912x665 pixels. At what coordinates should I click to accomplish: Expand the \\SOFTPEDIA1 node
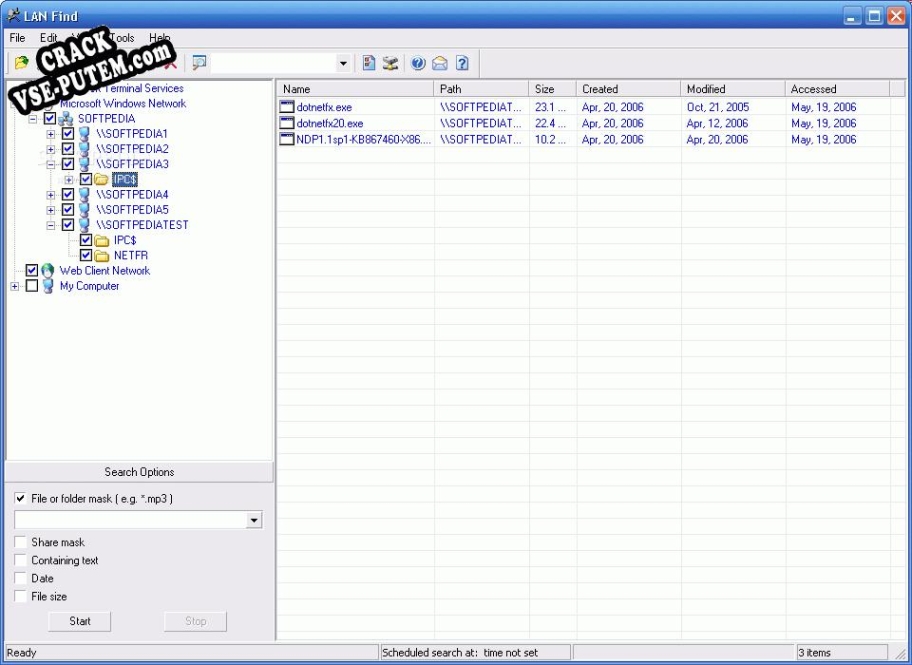[51, 134]
